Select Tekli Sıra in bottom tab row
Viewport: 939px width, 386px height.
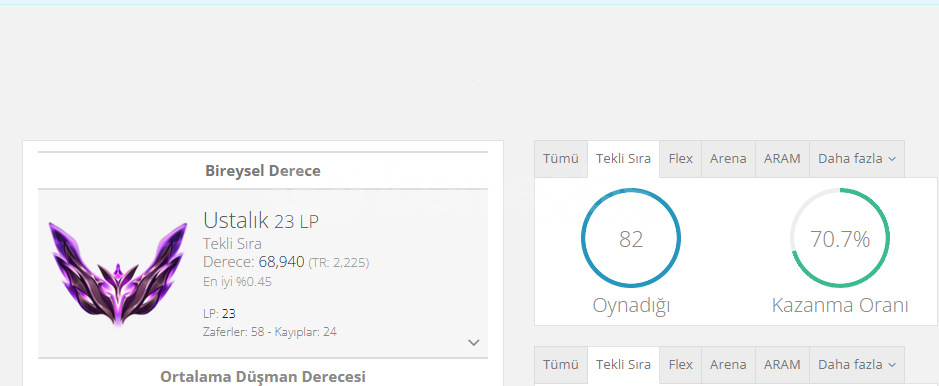coord(623,364)
